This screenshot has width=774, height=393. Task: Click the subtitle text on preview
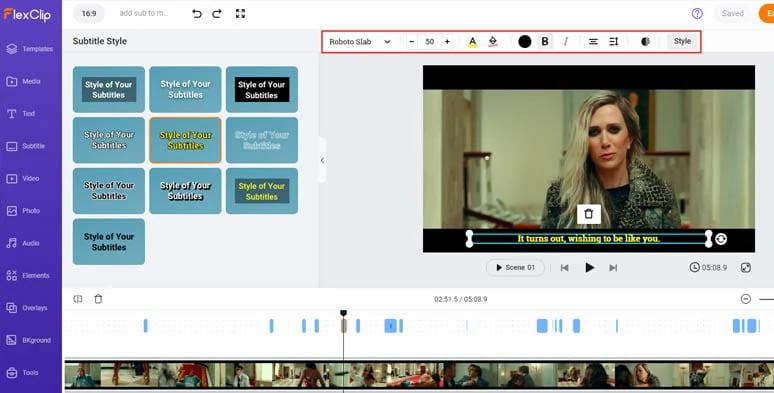(588, 239)
